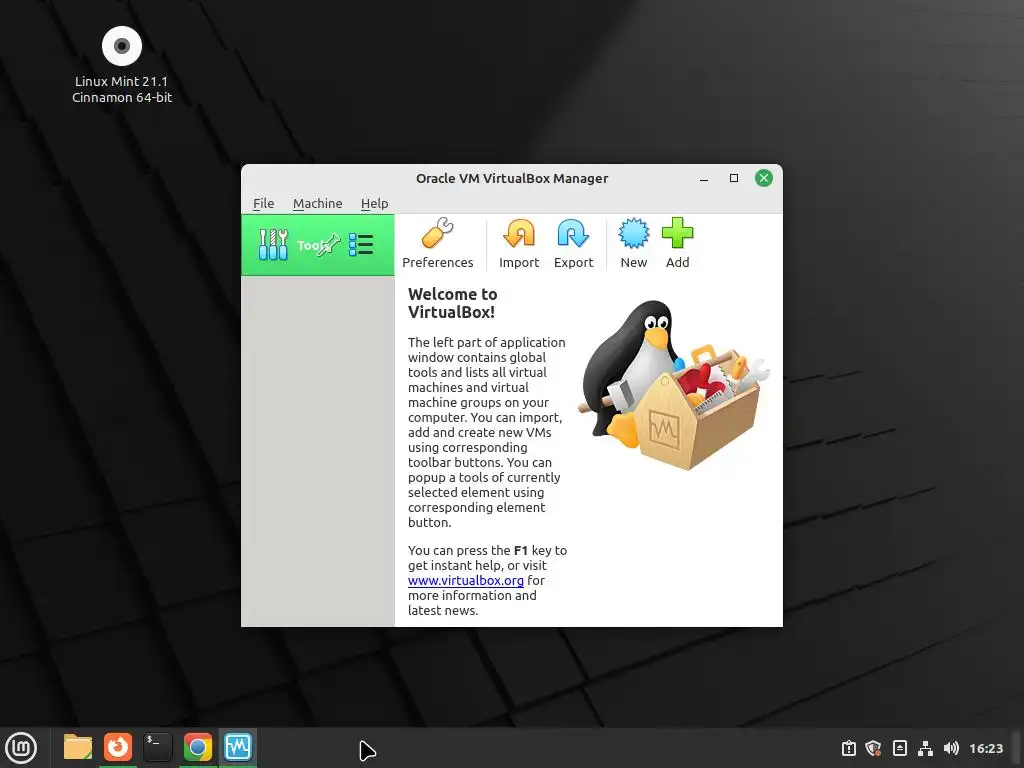Minimize the VirtualBox Manager window
This screenshot has width=1024, height=768.
pyautogui.click(x=703, y=178)
